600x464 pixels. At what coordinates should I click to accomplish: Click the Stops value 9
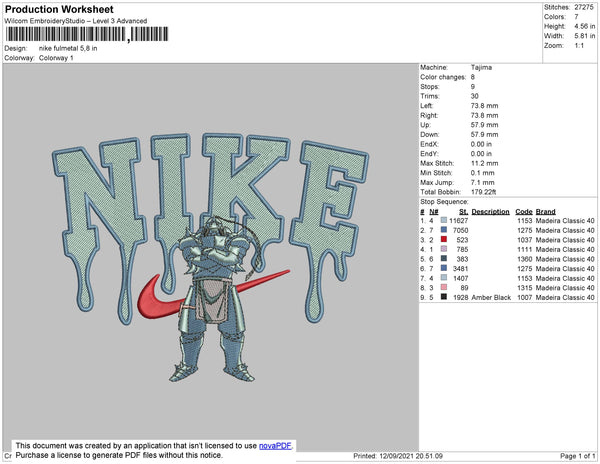click(x=473, y=86)
